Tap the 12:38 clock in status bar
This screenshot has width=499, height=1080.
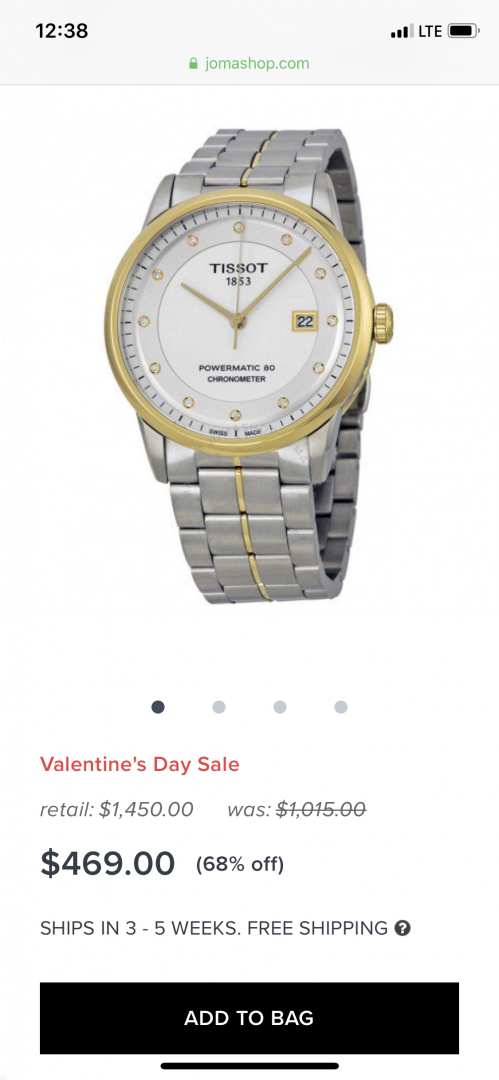[62, 31]
